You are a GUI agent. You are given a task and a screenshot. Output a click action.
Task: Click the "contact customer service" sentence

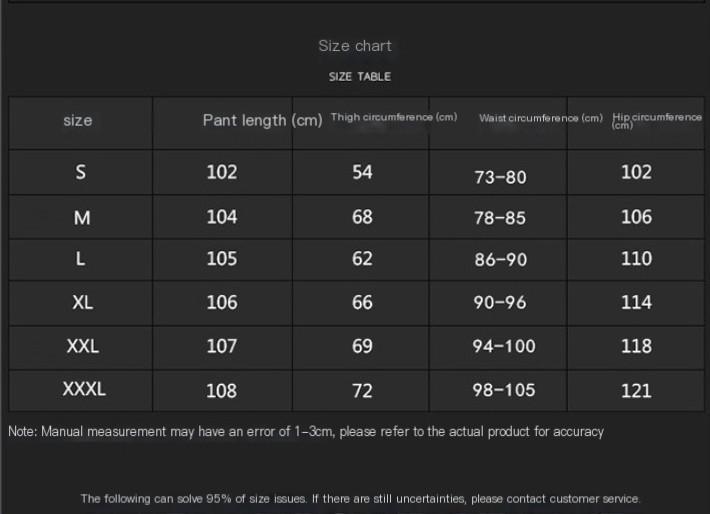click(360, 498)
